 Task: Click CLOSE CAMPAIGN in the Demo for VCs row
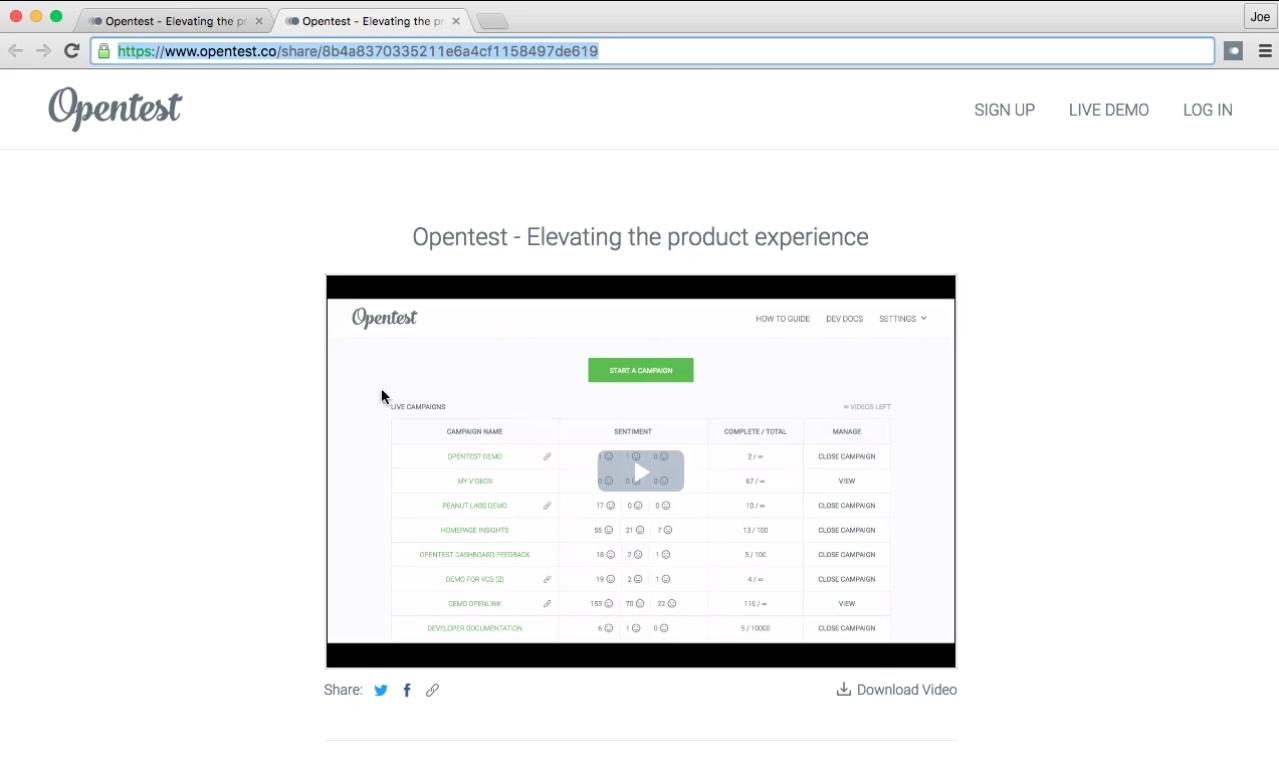click(847, 580)
